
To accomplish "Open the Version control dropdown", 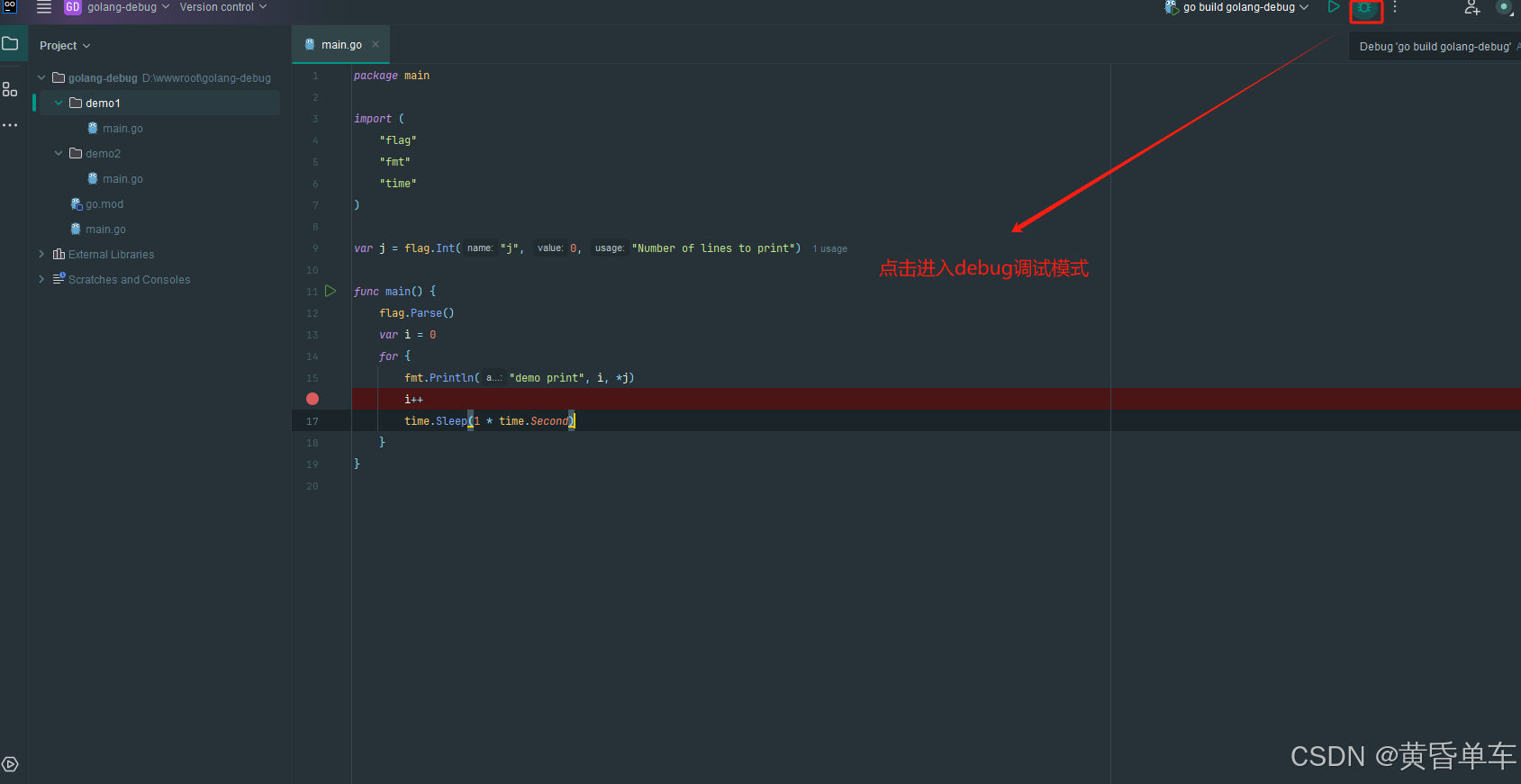I will [223, 7].
